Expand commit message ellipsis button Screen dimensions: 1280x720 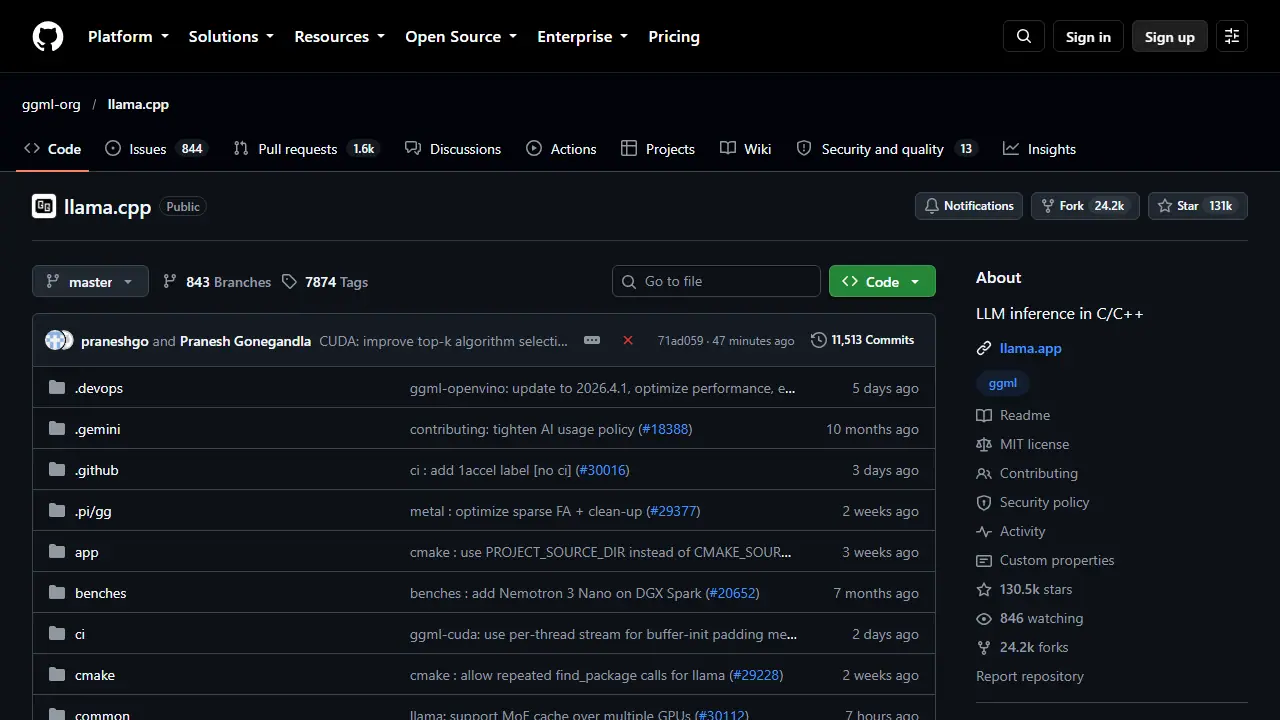[592, 341]
